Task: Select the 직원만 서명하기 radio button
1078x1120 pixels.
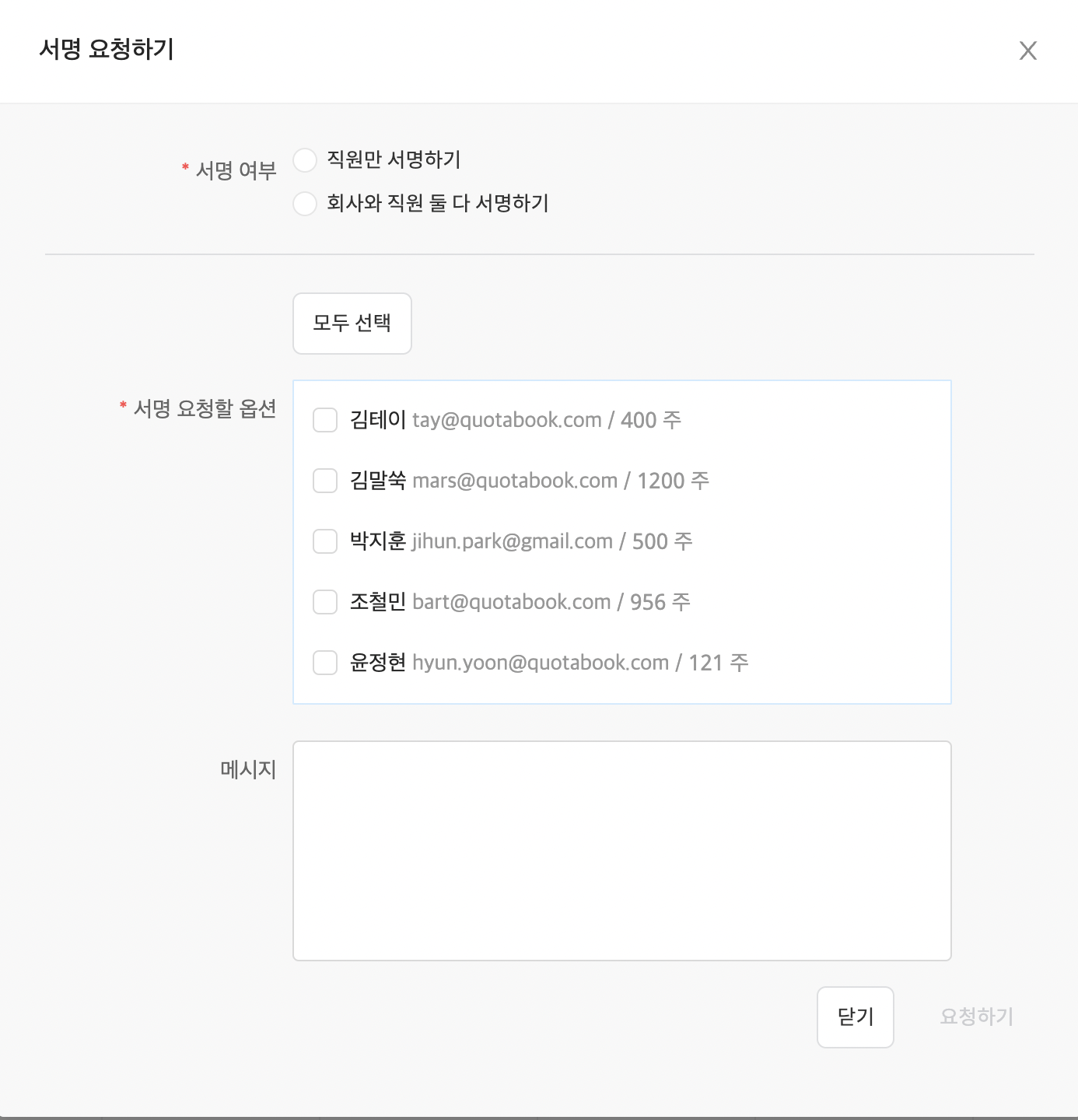Action: click(x=305, y=160)
